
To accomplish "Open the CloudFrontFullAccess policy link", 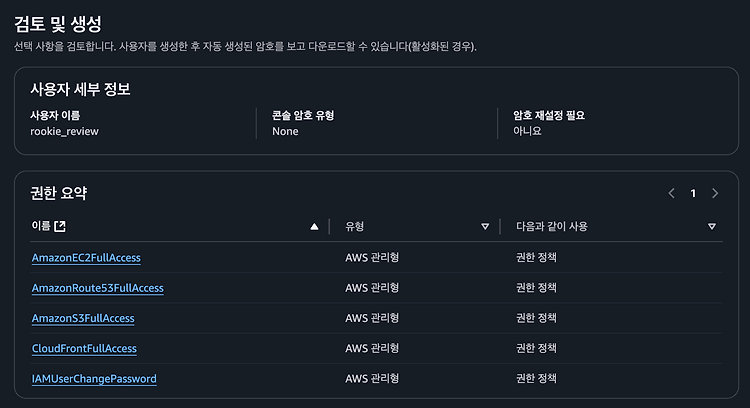I will coord(84,349).
